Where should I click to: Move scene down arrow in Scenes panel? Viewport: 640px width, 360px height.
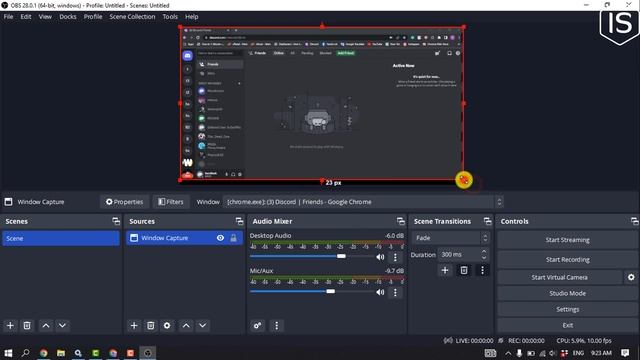tap(62, 325)
